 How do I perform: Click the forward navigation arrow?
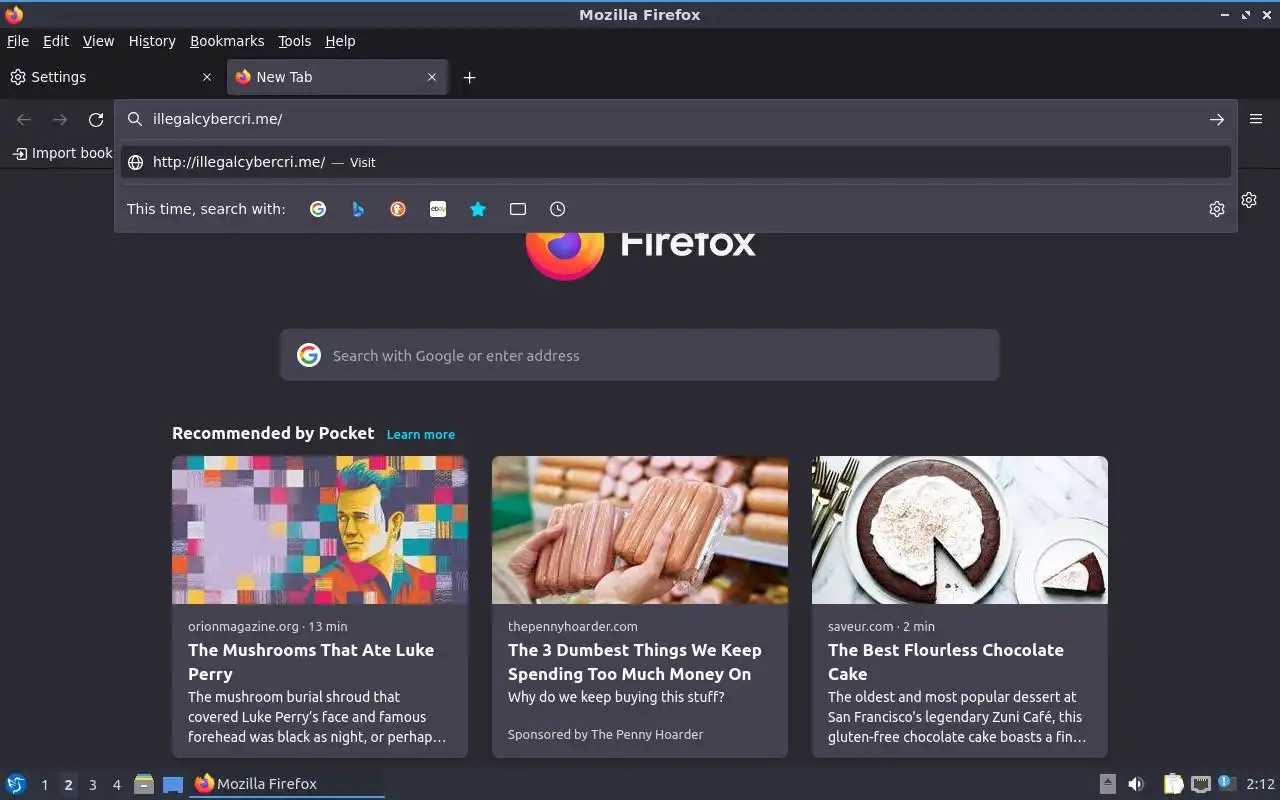(60, 120)
